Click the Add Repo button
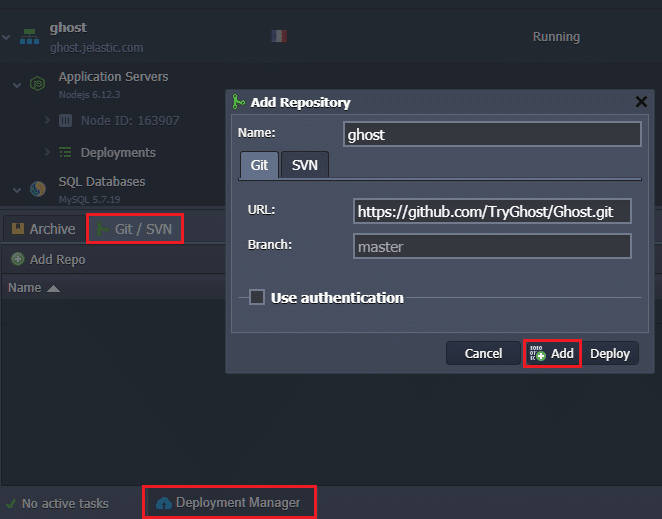This screenshot has width=662, height=519. click(48, 259)
